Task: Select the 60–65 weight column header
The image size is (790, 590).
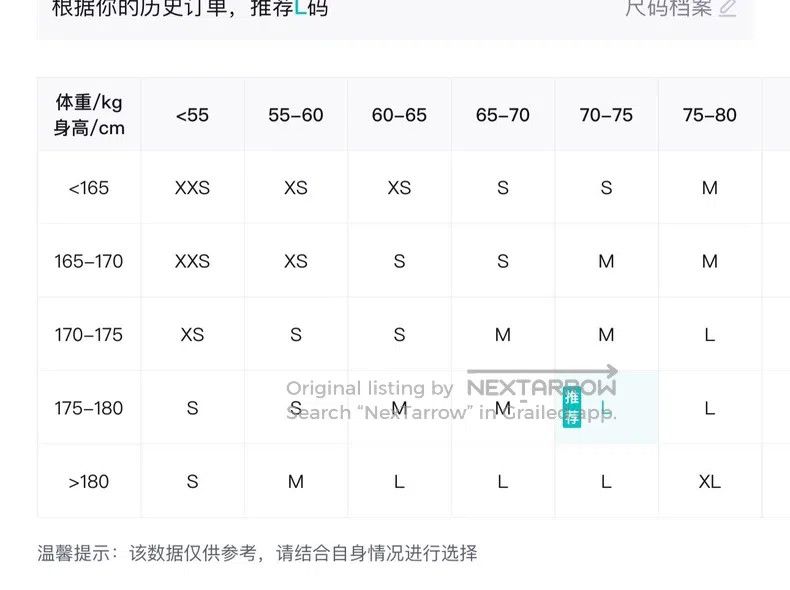Action: click(x=400, y=115)
